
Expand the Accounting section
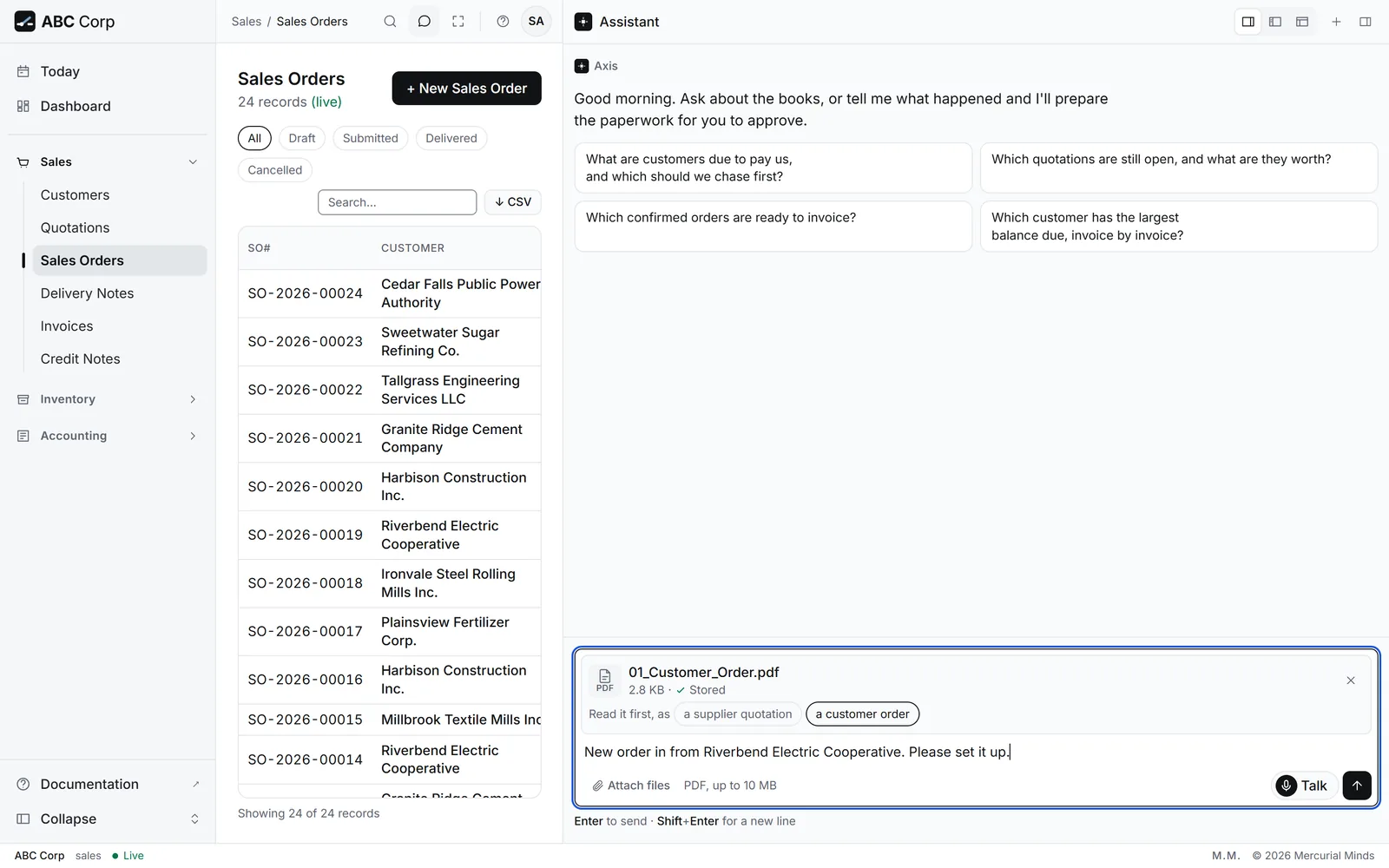click(x=108, y=436)
